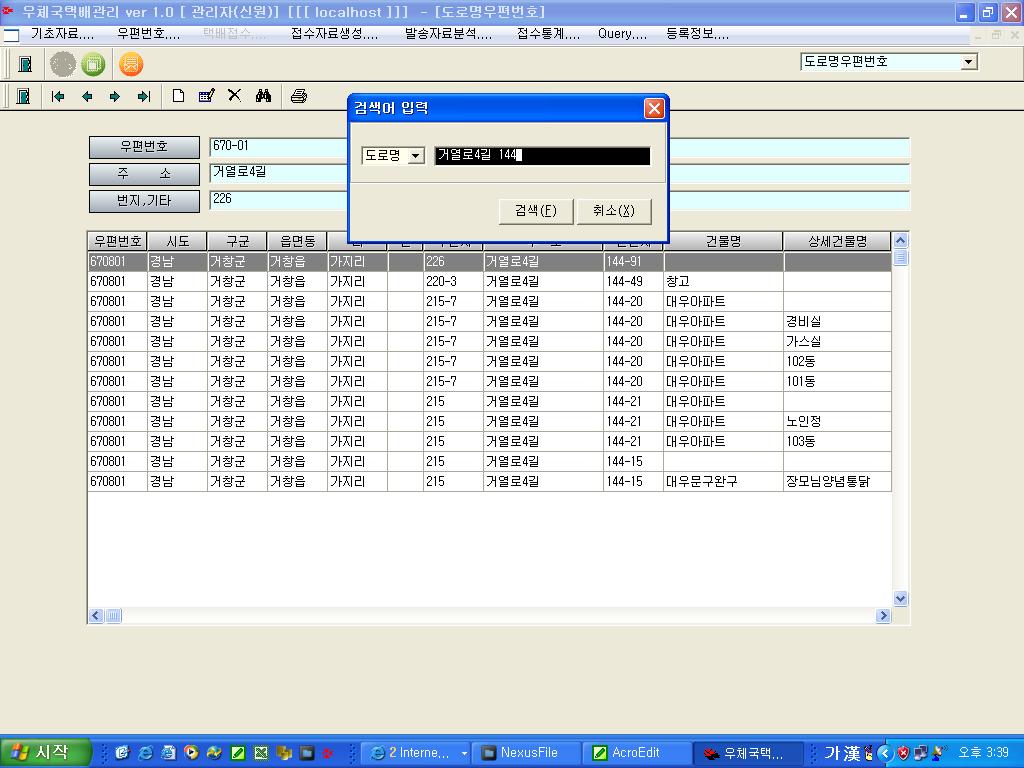Click the 우편번호 button above the 주 소 button

[x=144, y=147]
